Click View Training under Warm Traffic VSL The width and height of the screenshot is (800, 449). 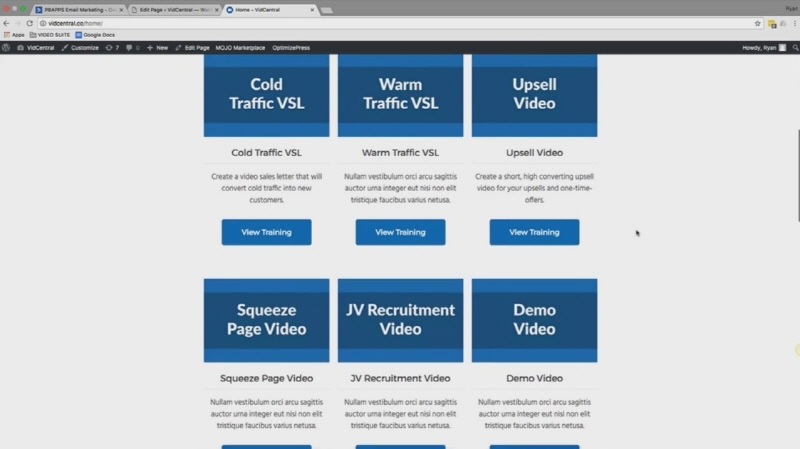point(401,232)
